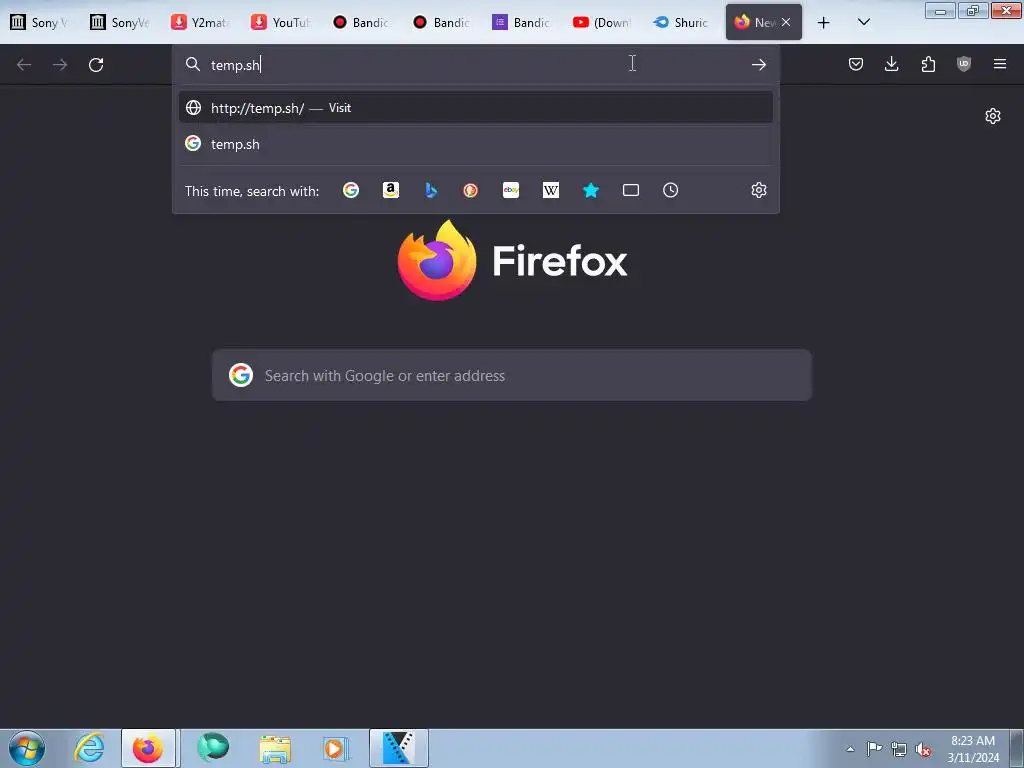Open the clock showing 8:23 AM

click(x=973, y=749)
